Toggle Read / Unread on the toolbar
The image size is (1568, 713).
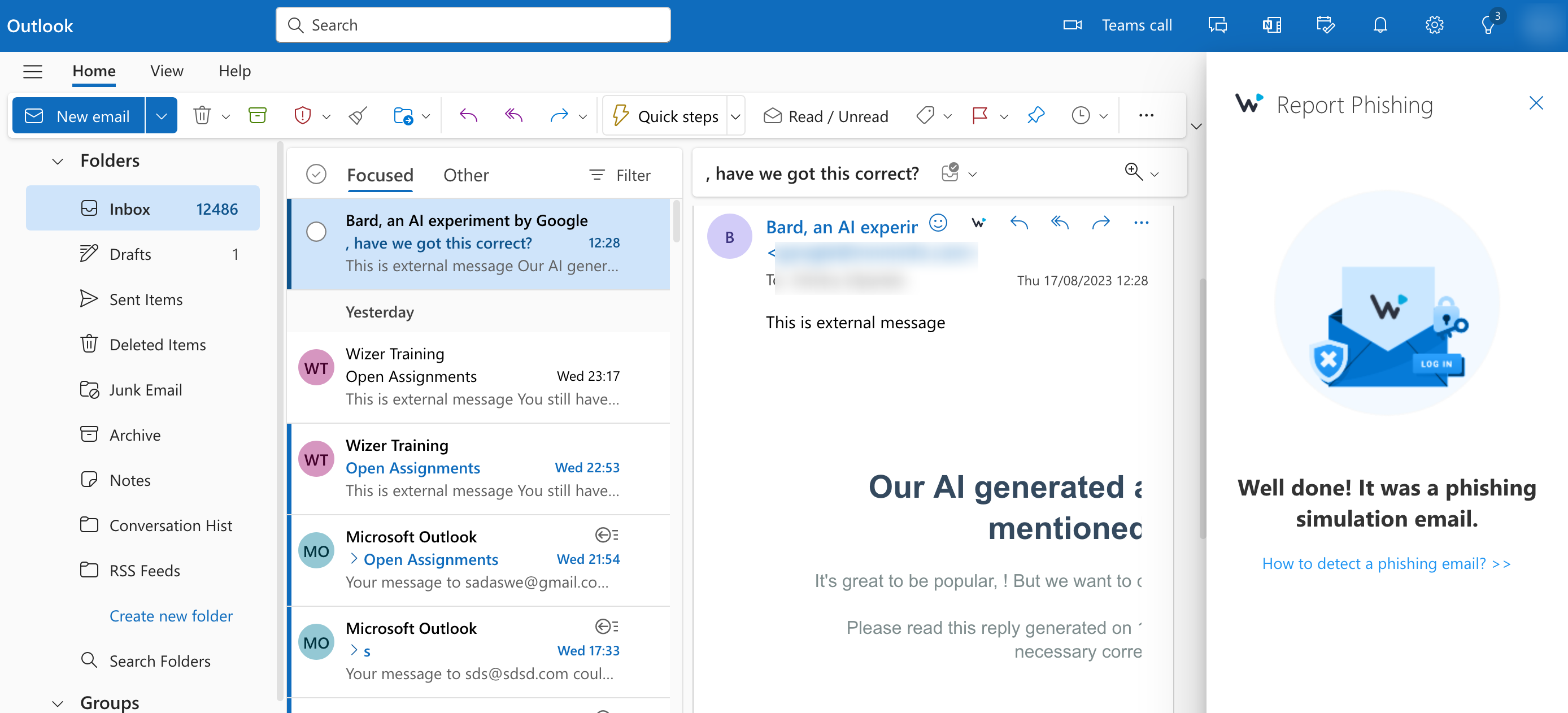825,116
